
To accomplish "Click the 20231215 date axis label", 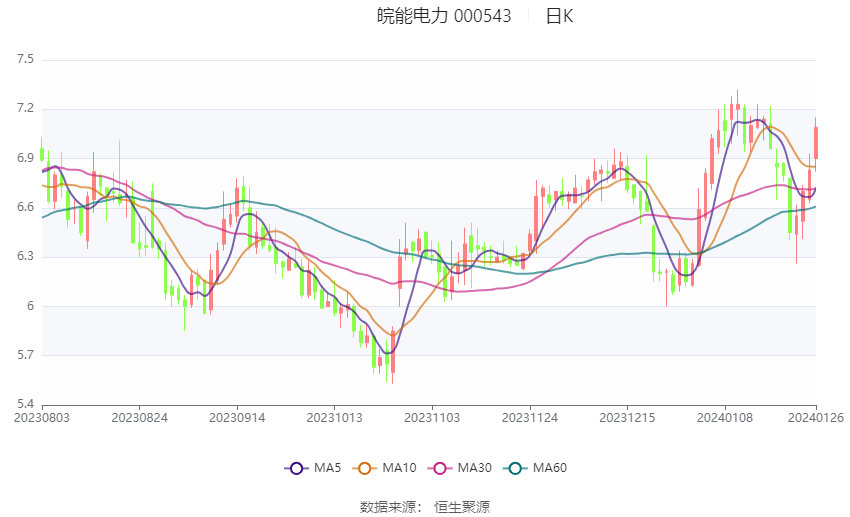I will tap(627, 418).
